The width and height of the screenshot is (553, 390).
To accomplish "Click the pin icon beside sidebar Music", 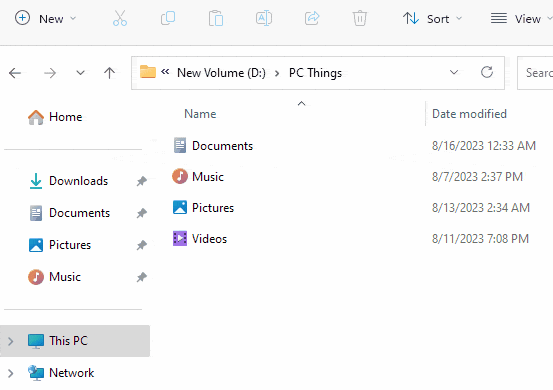I will [142, 277].
